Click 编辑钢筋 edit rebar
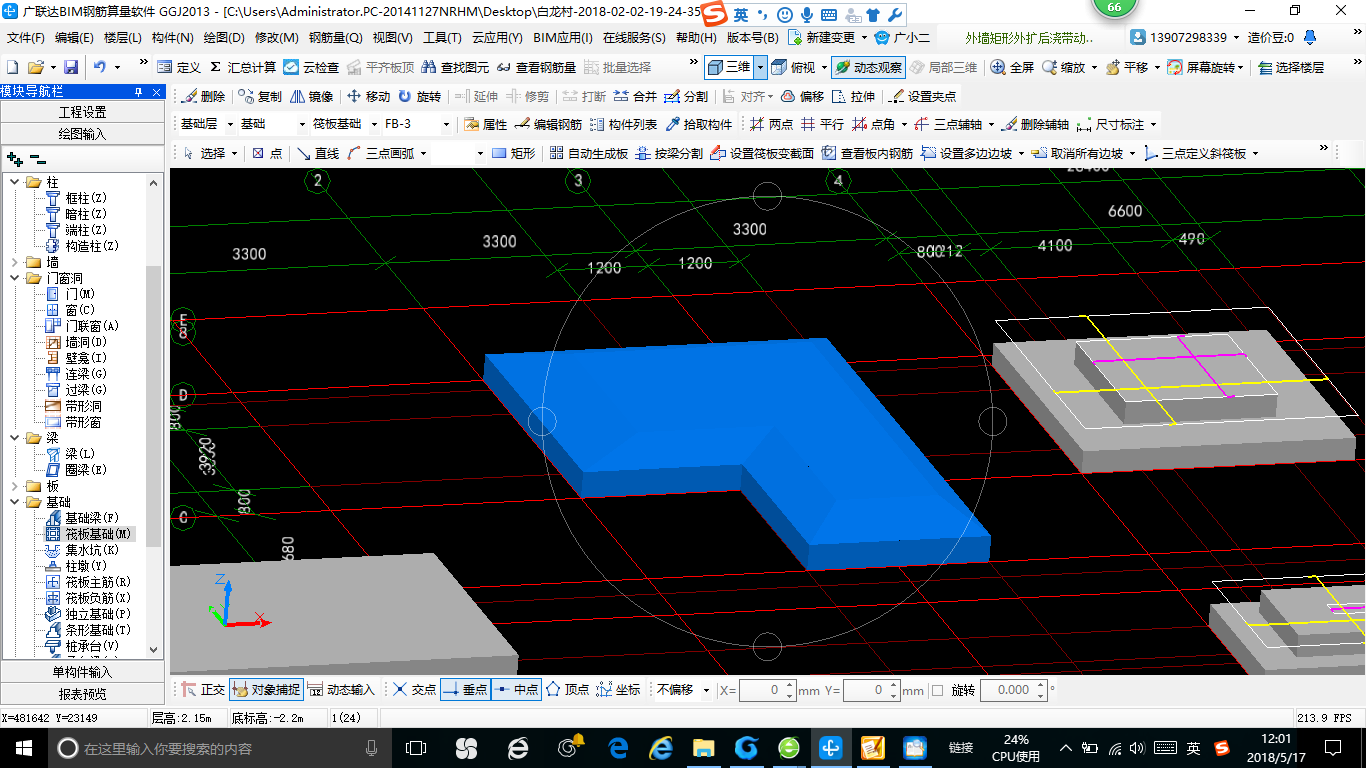Image resolution: width=1366 pixels, height=768 pixels. [x=548, y=125]
